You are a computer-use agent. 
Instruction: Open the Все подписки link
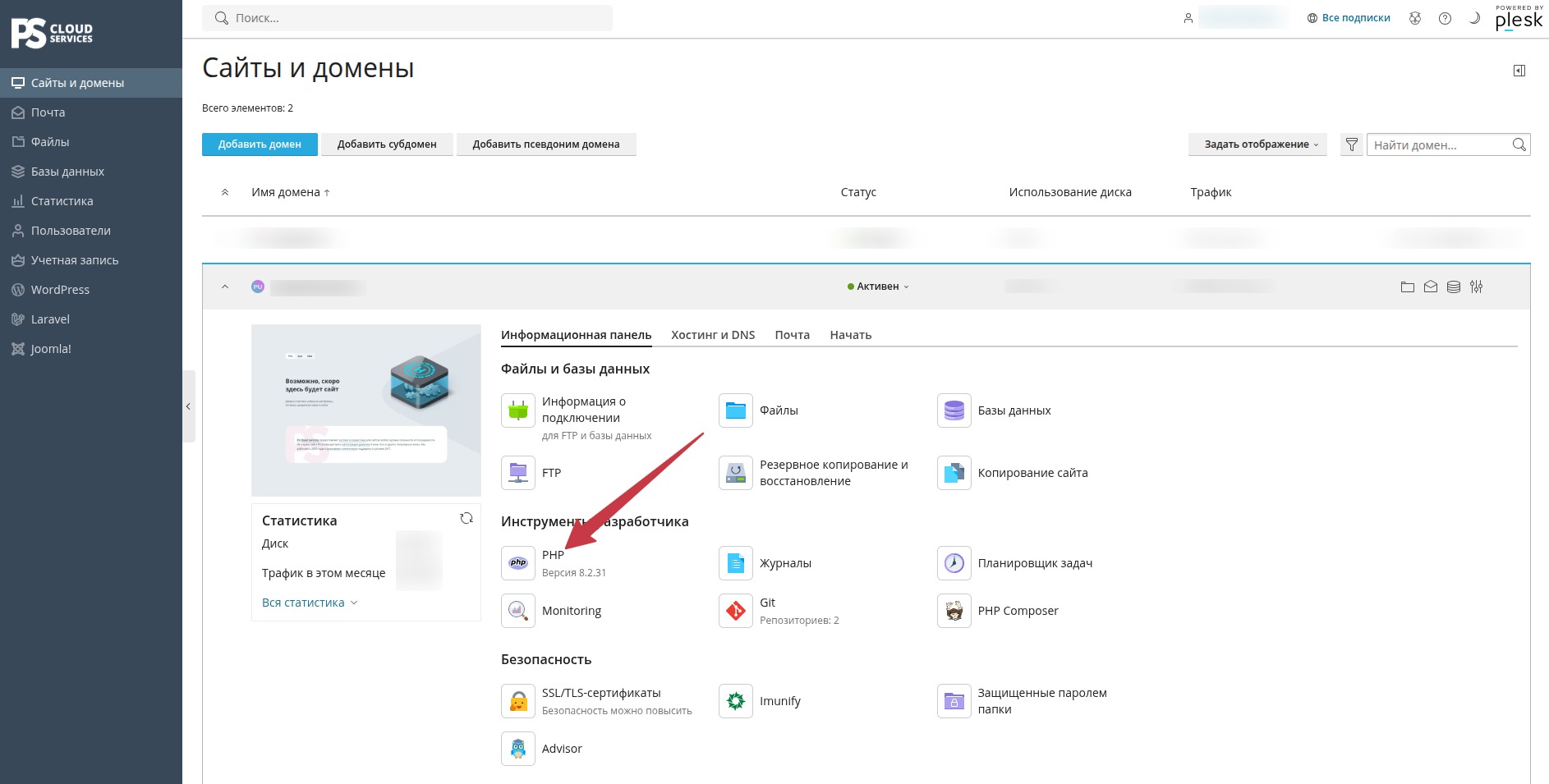pos(1356,18)
